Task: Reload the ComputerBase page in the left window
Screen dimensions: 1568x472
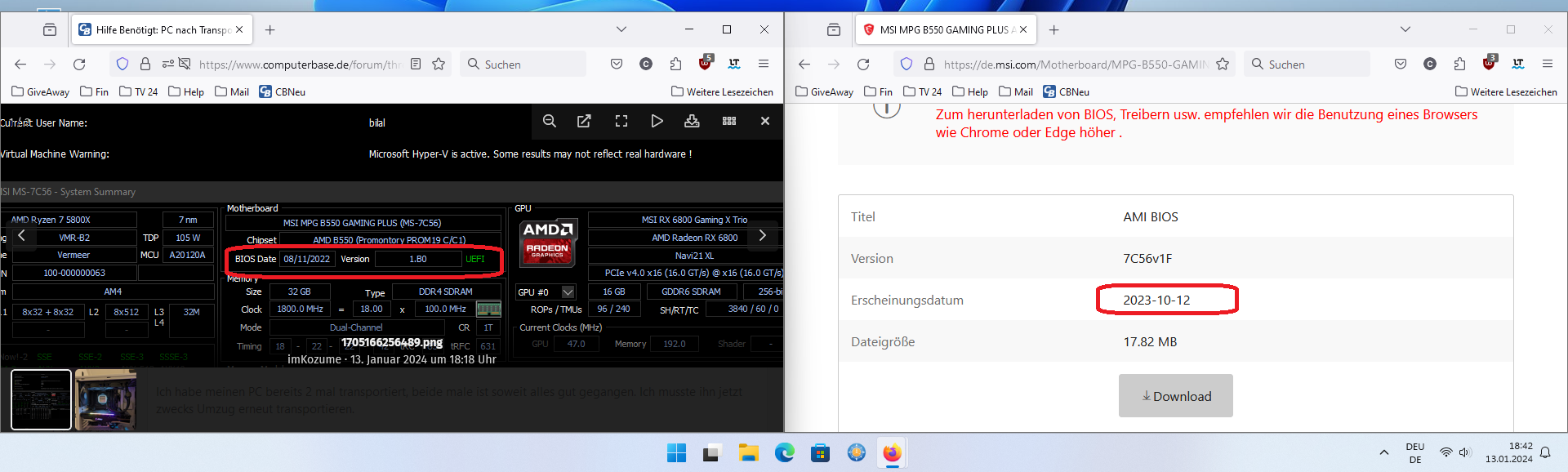Action: coord(79,65)
